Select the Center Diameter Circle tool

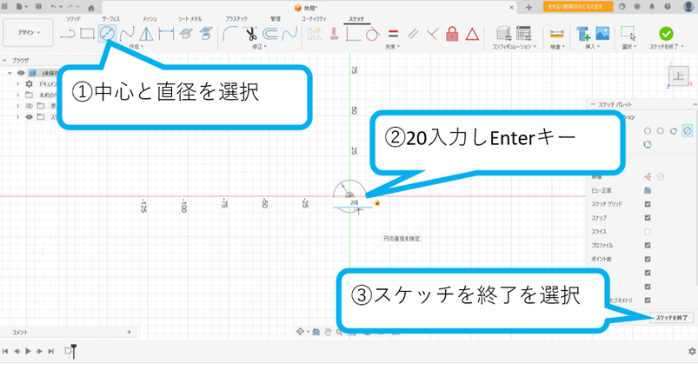(x=107, y=34)
